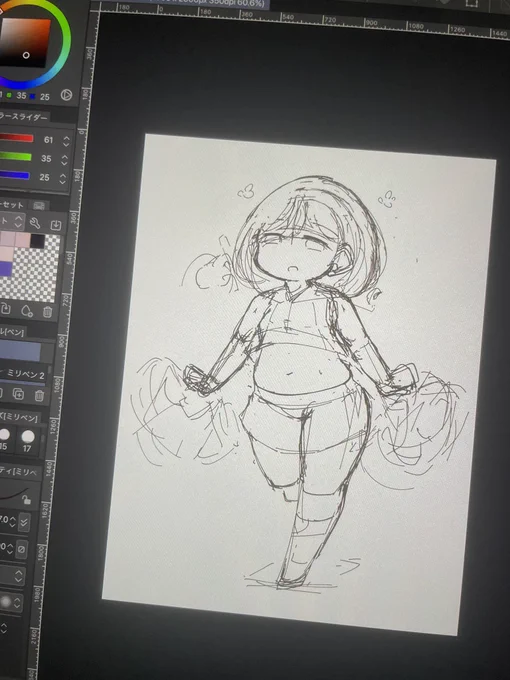Toggle the tool property lock icon
510x680 pixels.
[26, 500]
